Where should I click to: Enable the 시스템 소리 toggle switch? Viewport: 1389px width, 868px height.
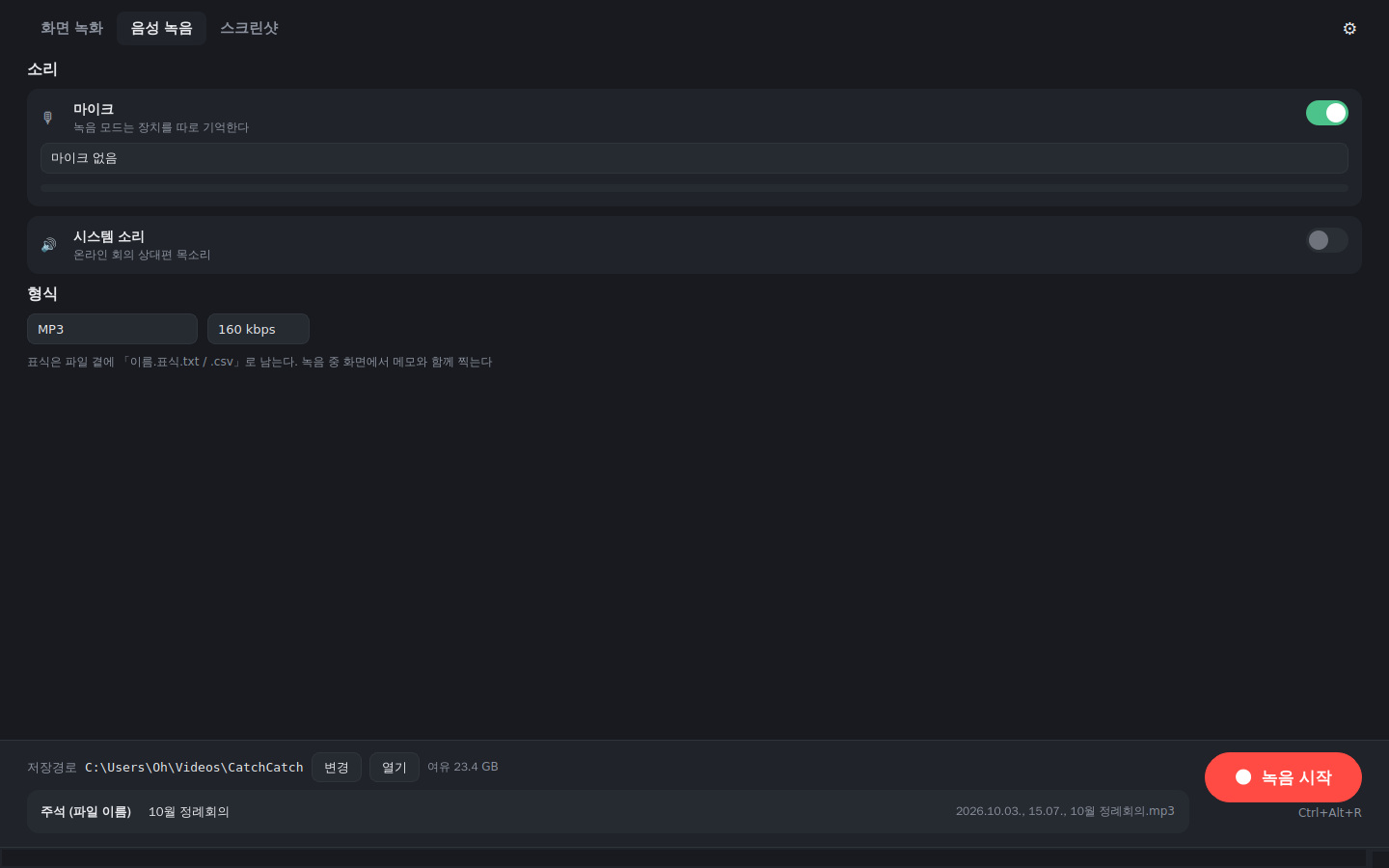[x=1327, y=240]
